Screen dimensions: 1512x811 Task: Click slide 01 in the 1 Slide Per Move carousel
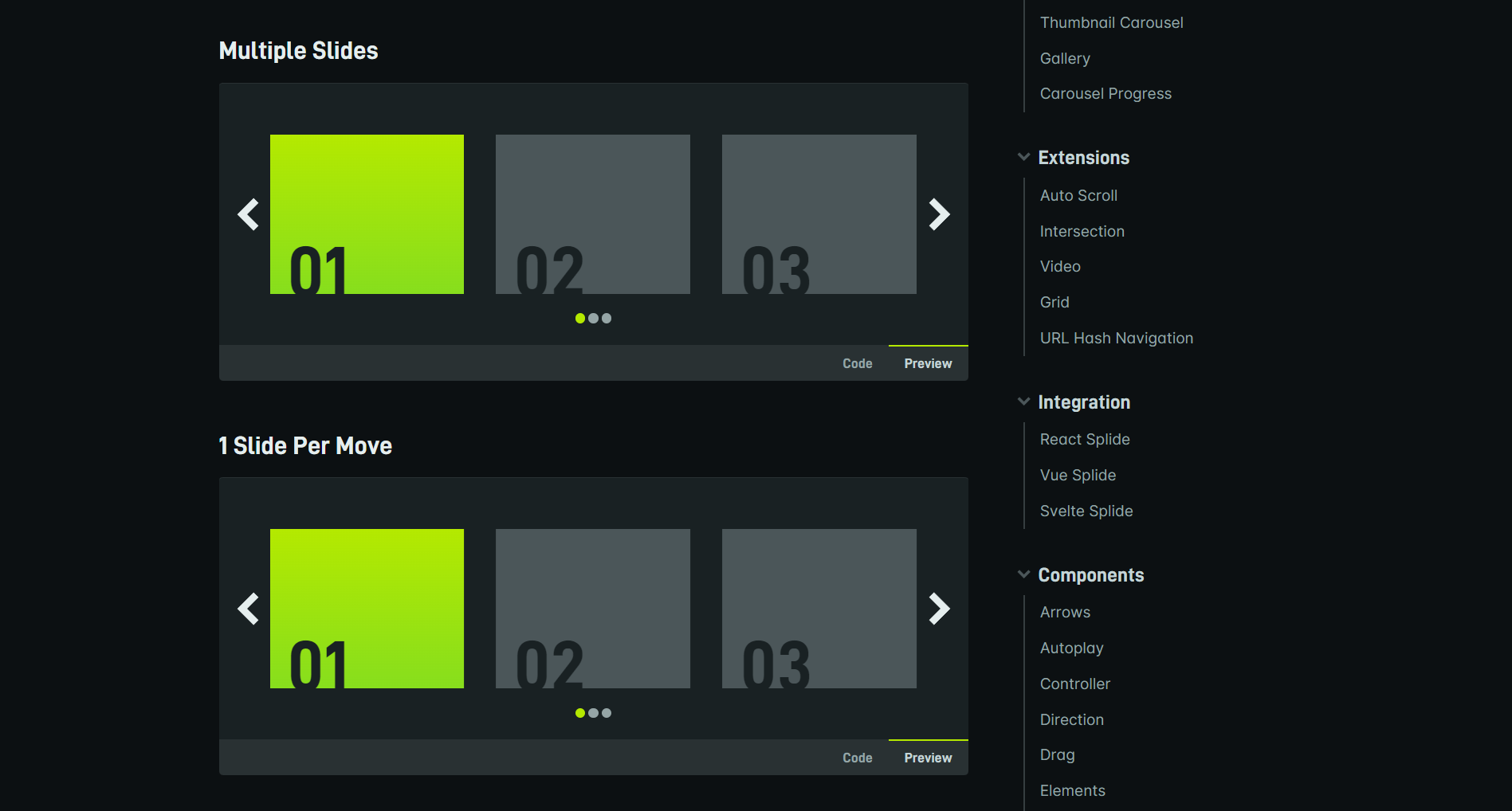366,608
